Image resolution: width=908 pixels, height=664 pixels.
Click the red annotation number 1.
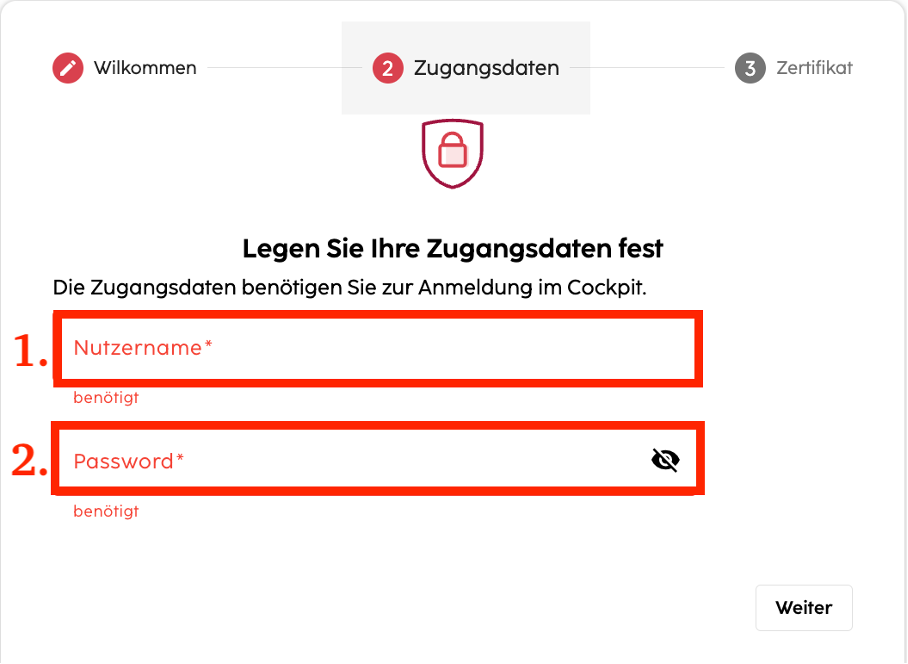pyautogui.click(x=30, y=351)
